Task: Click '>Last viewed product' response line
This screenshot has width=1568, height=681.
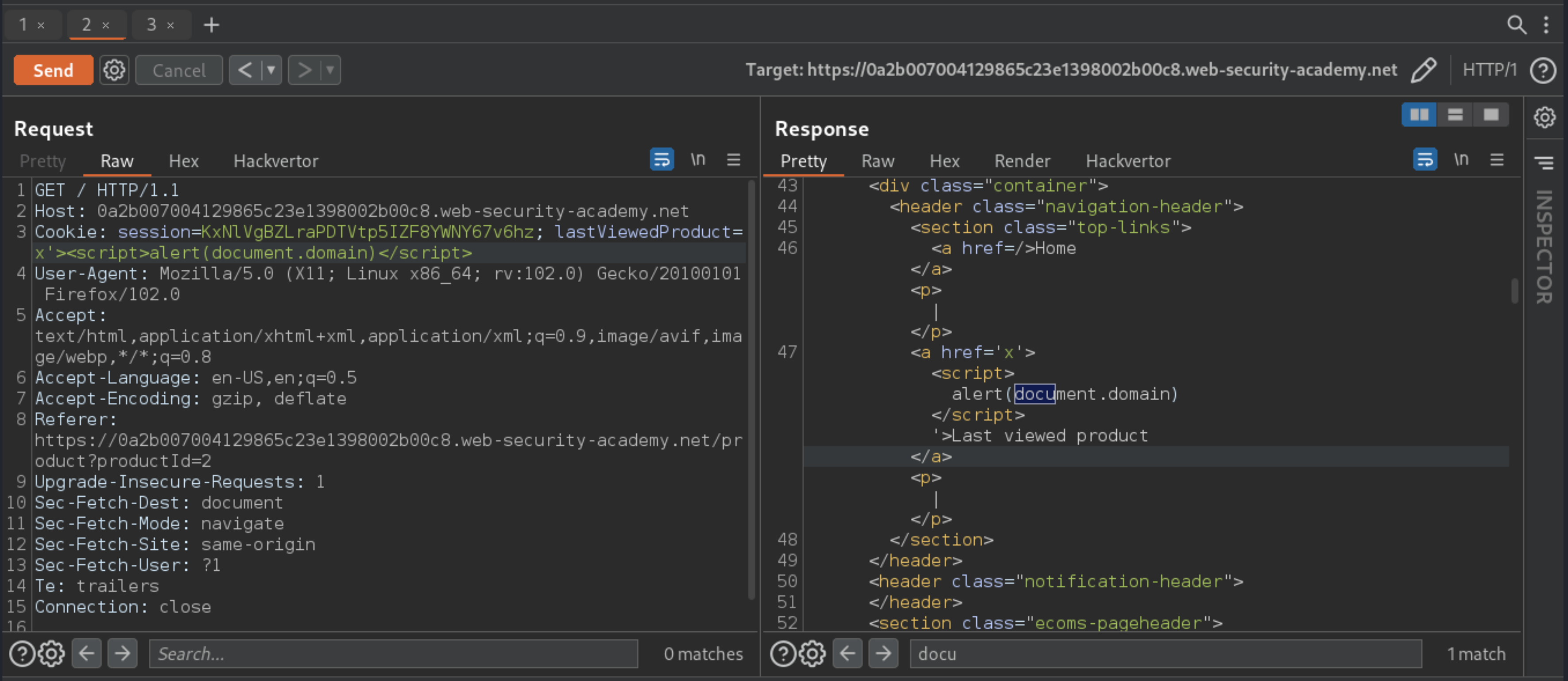Action: coord(1040,436)
